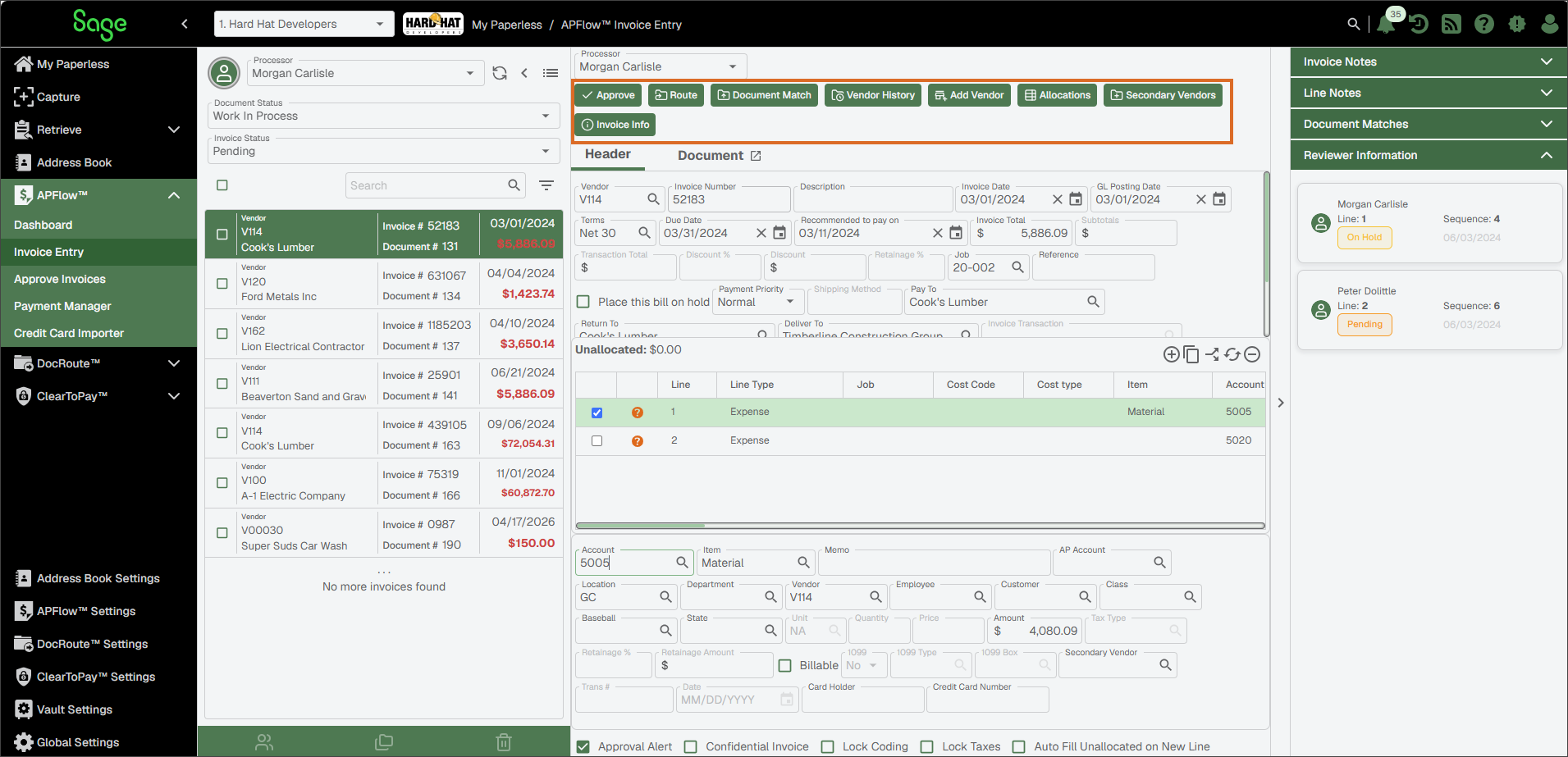Remove the selected allocation line

tap(1252, 354)
